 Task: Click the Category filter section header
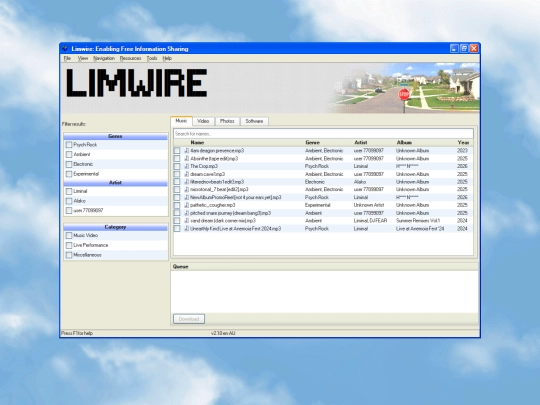click(115, 227)
